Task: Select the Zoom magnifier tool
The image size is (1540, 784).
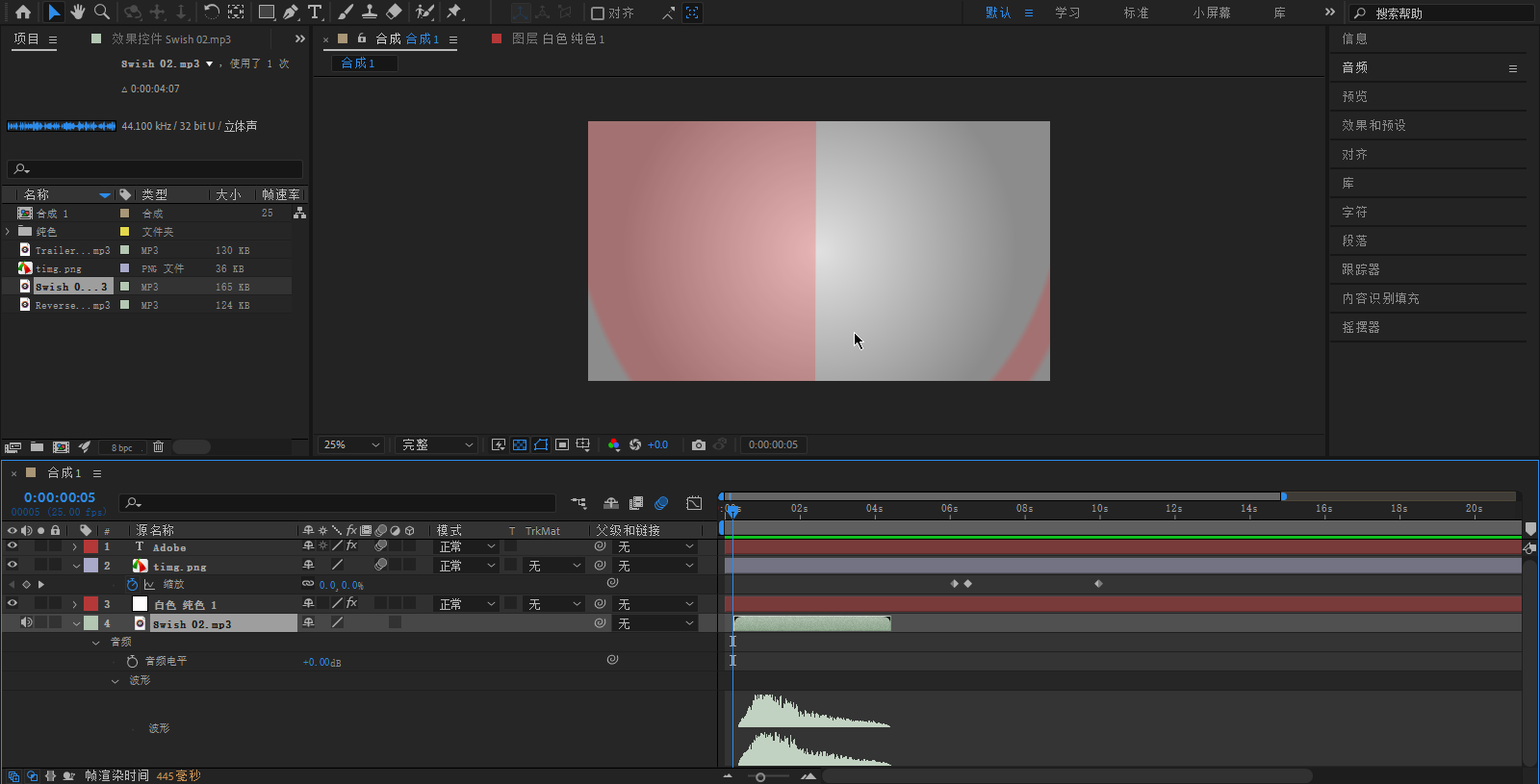Action: coord(101,12)
